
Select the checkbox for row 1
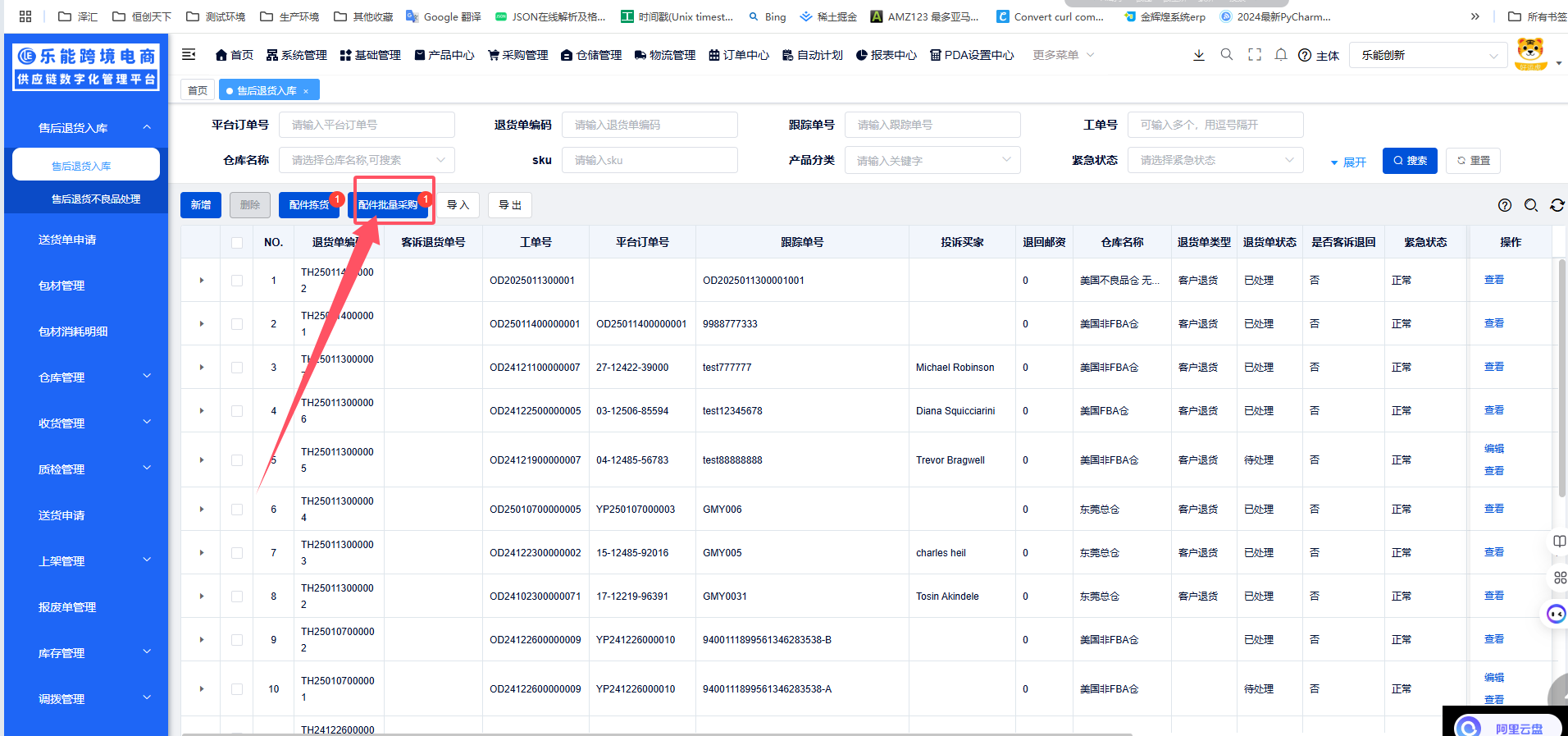point(237,281)
